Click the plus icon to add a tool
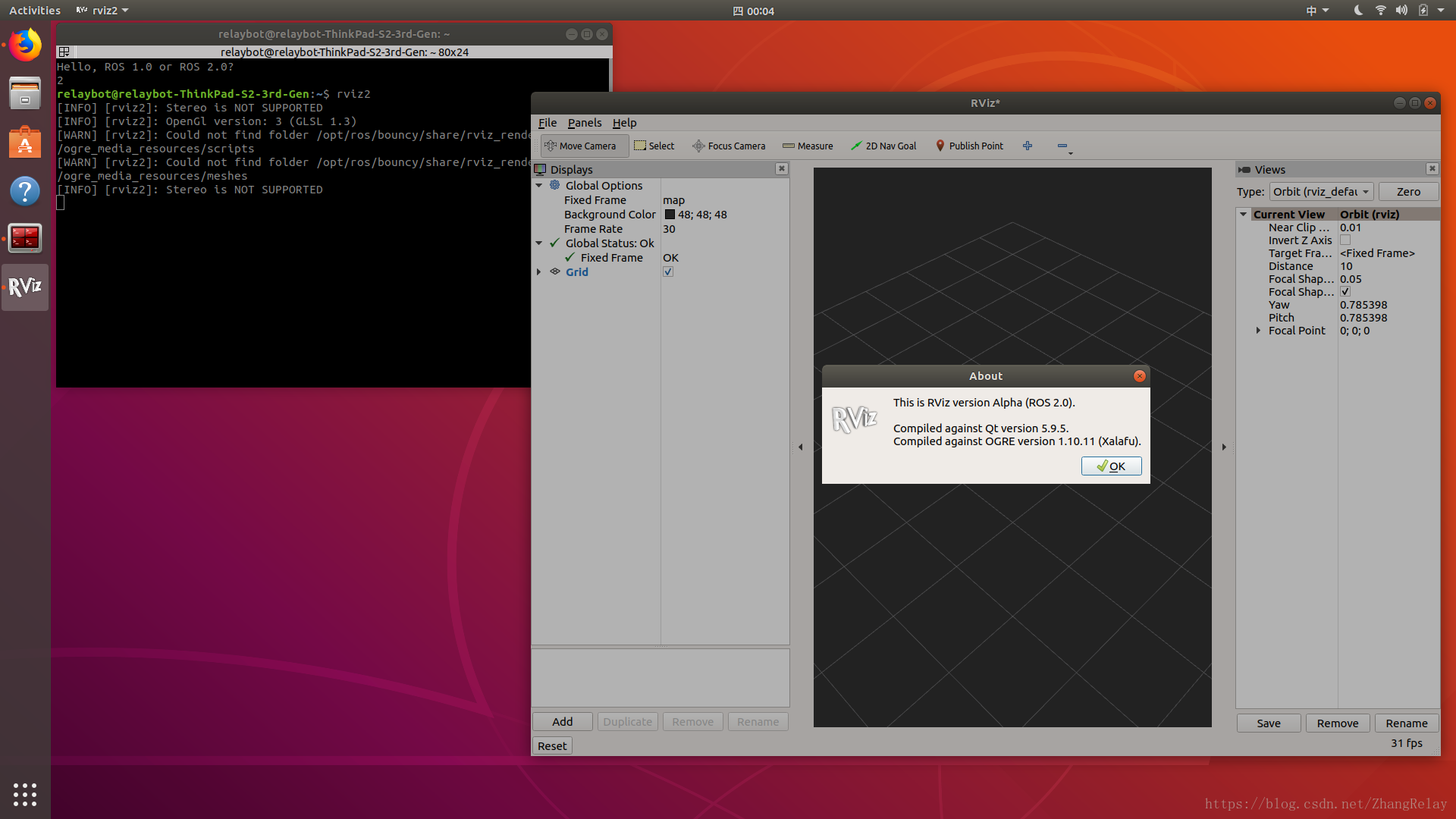The image size is (1456, 819). (1028, 146)
